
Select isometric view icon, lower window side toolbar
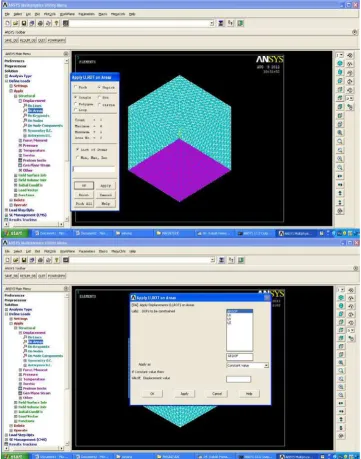tap(341, 297)
